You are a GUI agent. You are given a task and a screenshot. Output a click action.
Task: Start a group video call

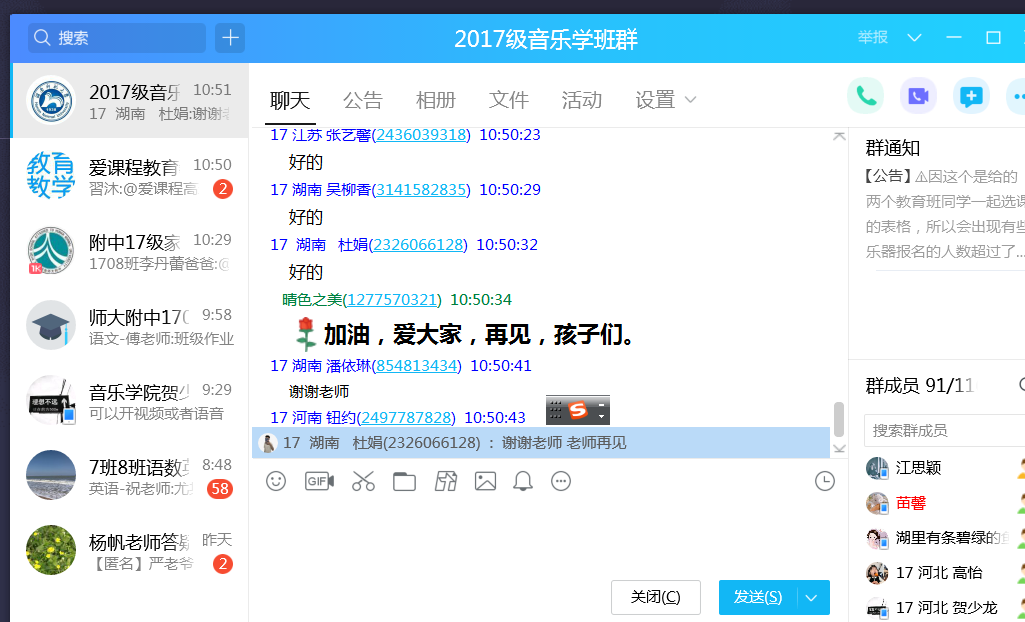click(x=918, y=96)
